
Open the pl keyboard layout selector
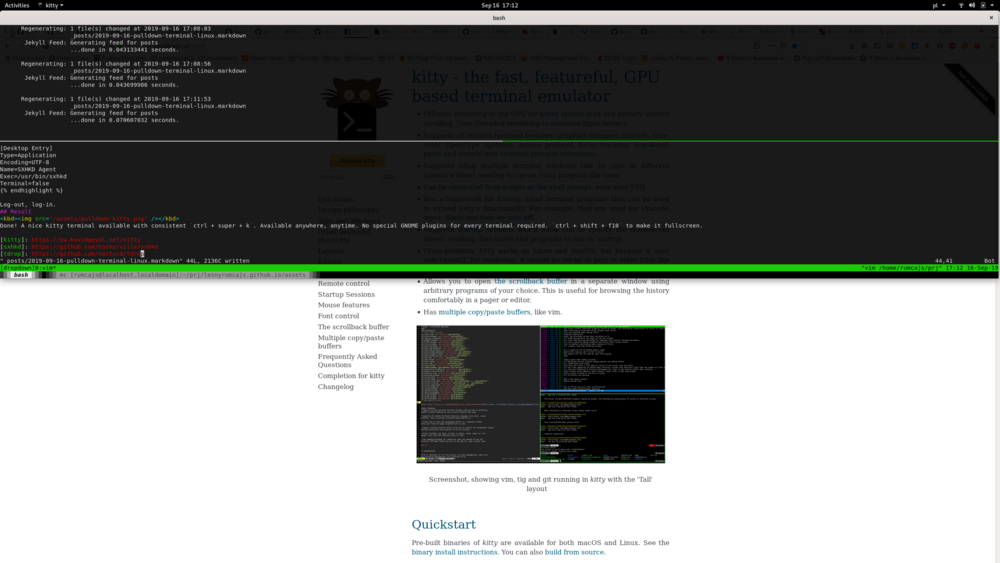938,5
